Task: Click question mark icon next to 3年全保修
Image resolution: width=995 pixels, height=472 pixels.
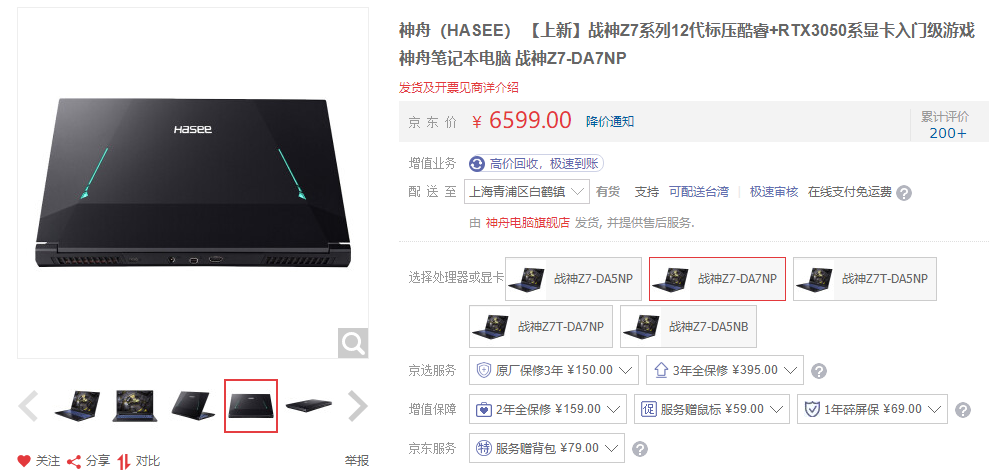Action: 819,370
